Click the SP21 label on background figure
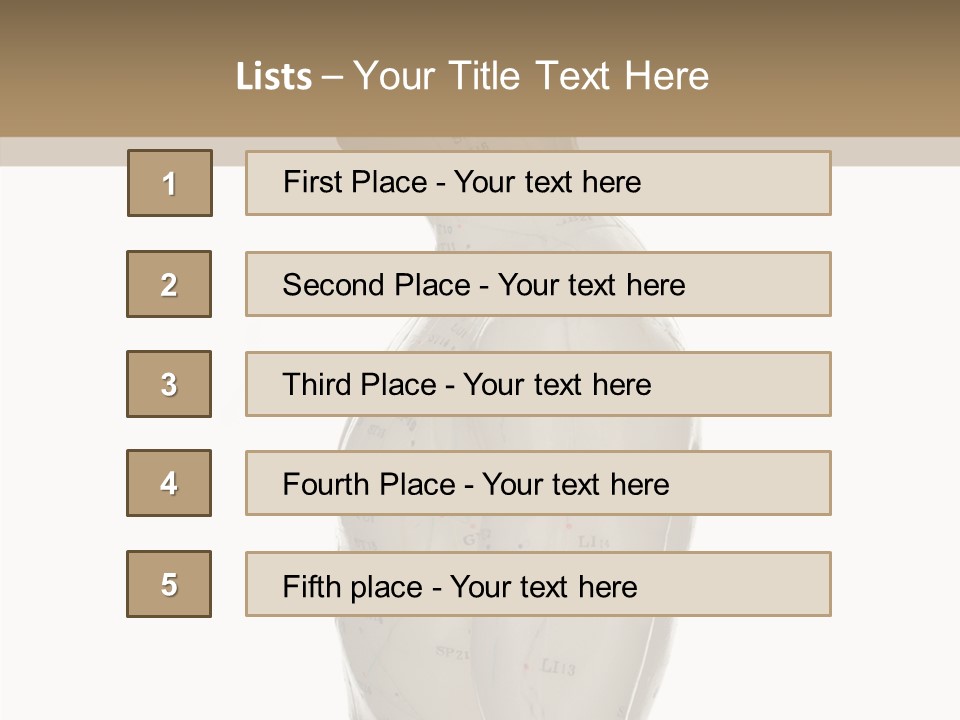 [452, 653]
